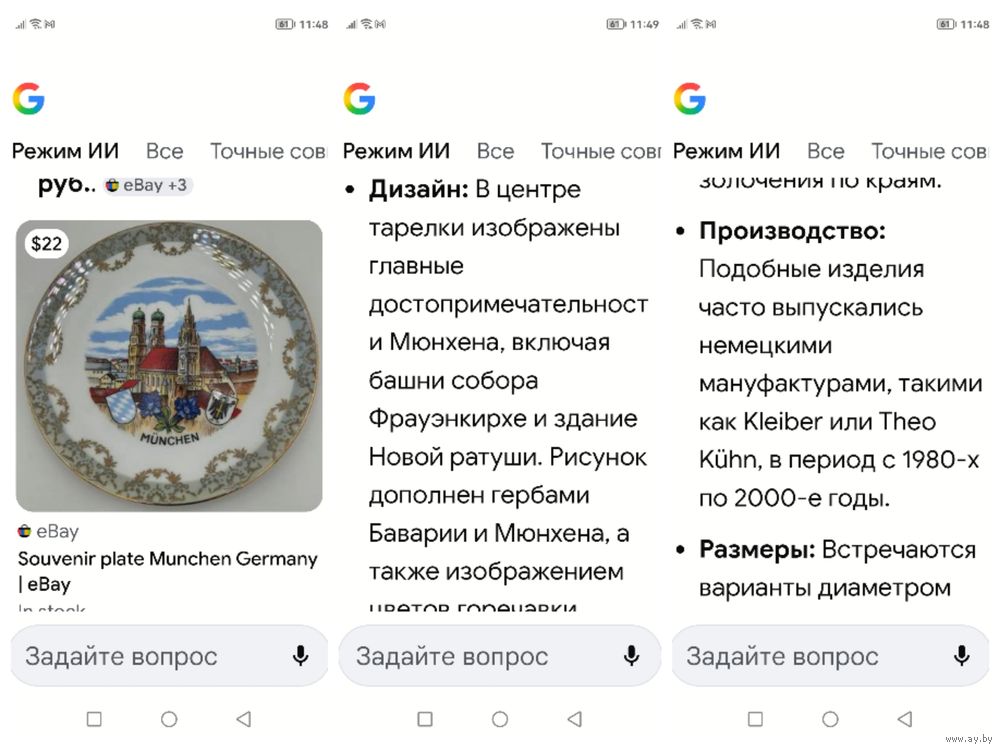Select the "Точные сов…" tab in the middle screen
The image size is (1000, 750).
(x=600, y=151)
